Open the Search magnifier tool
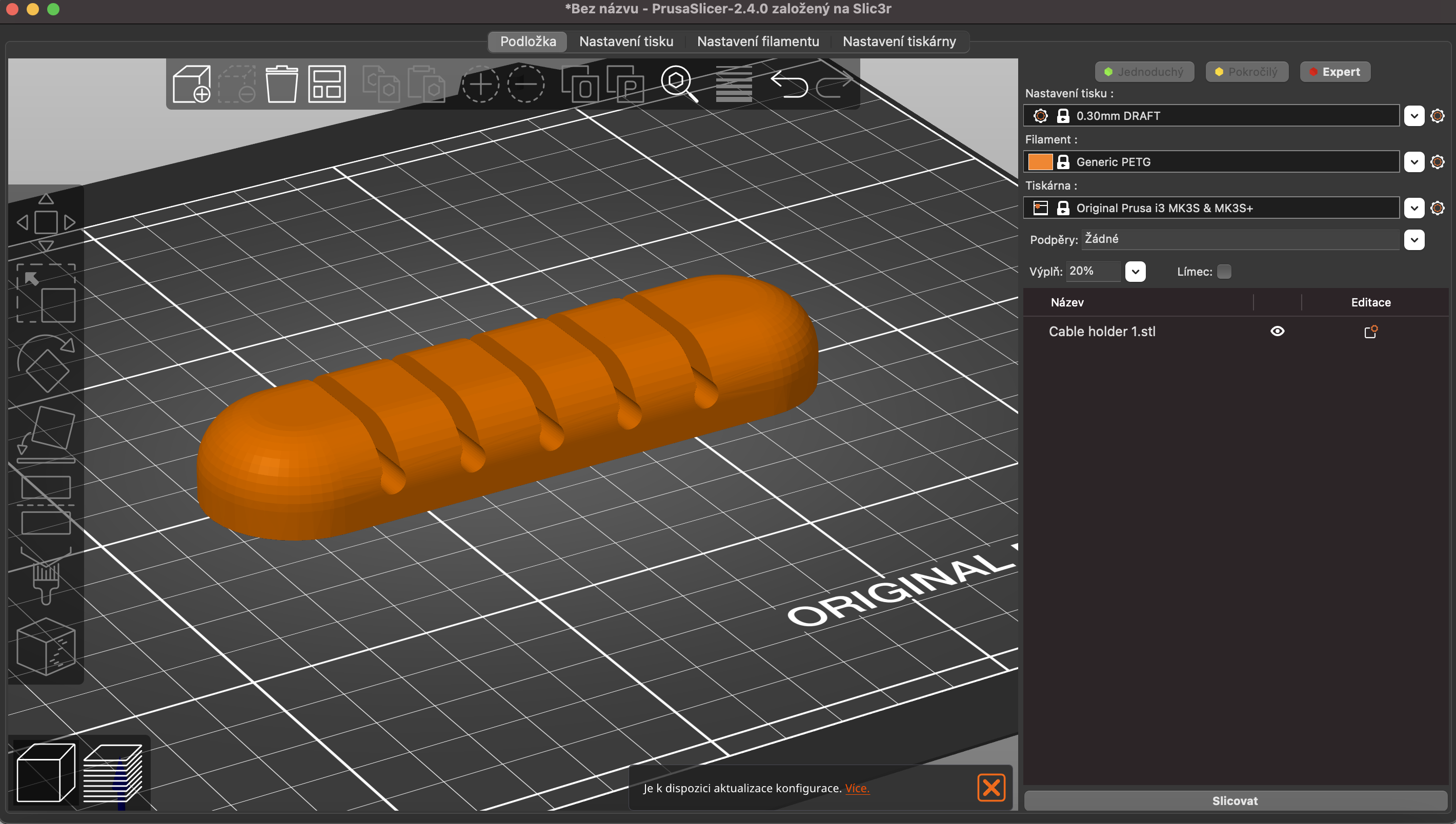 coord(679,85)
